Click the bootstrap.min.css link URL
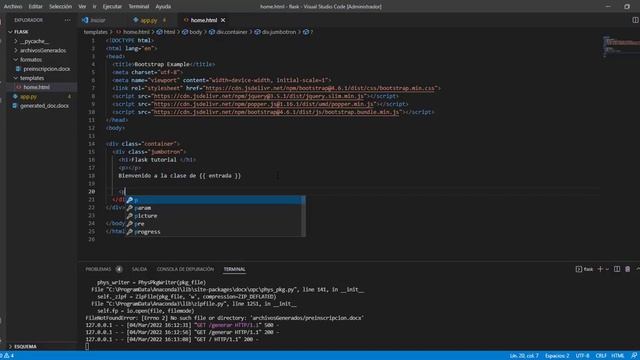 (x=321, y=88)
